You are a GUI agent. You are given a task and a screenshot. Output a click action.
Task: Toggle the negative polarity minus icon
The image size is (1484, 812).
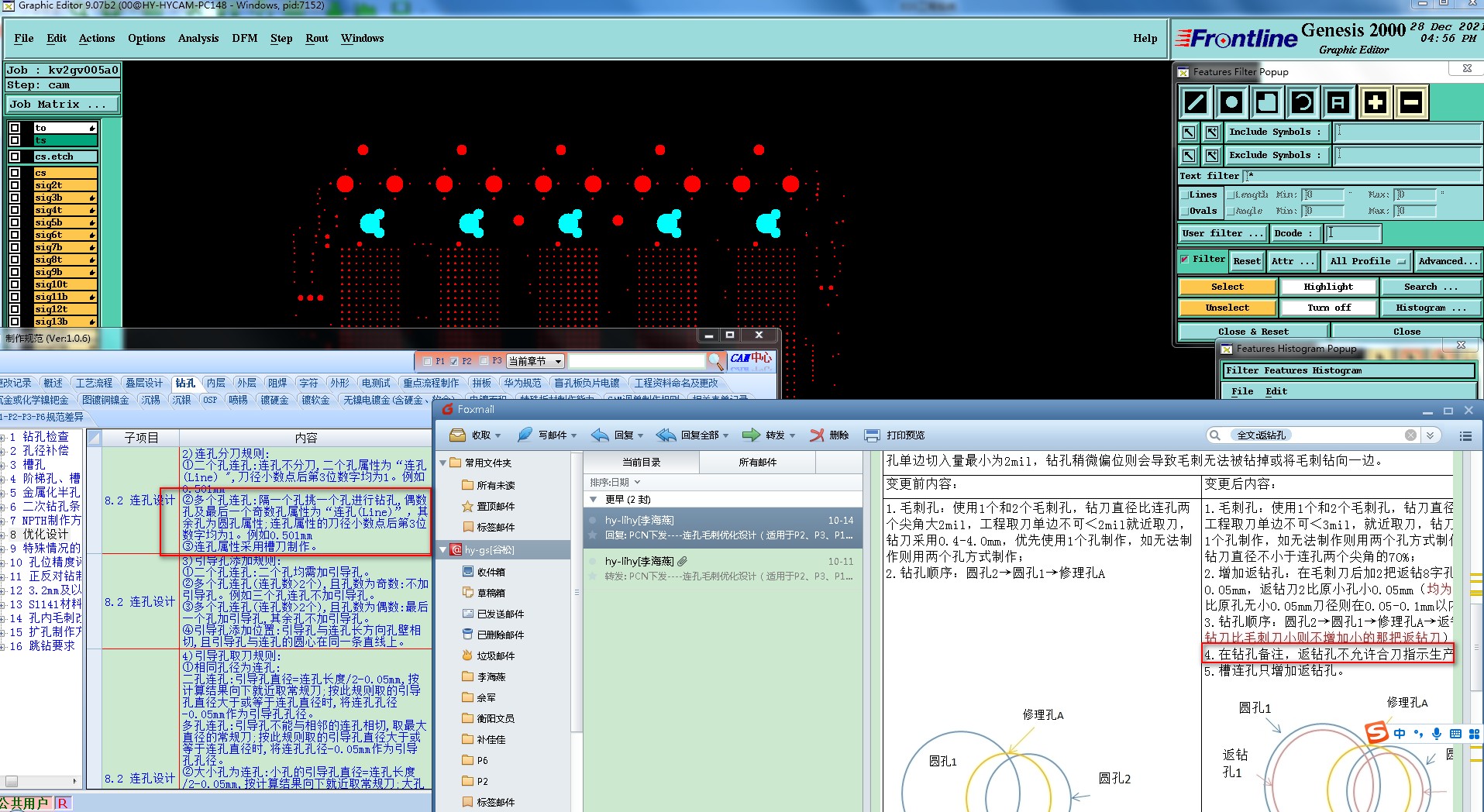pyautogui.click(x=1411, y=102)
